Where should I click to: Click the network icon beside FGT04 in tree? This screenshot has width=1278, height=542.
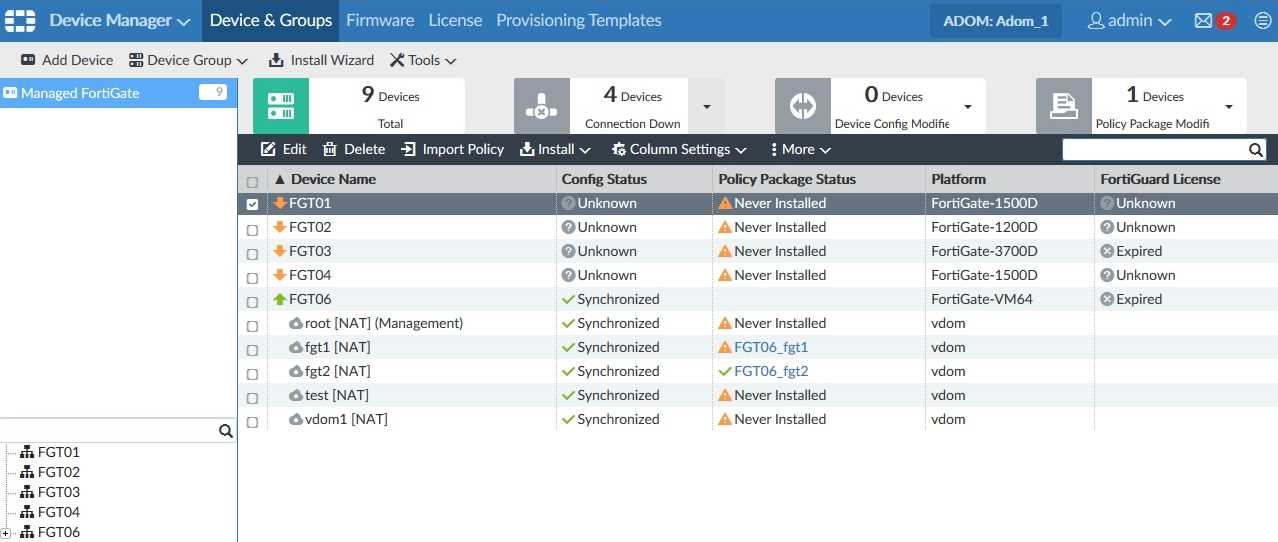pos(27,512)
